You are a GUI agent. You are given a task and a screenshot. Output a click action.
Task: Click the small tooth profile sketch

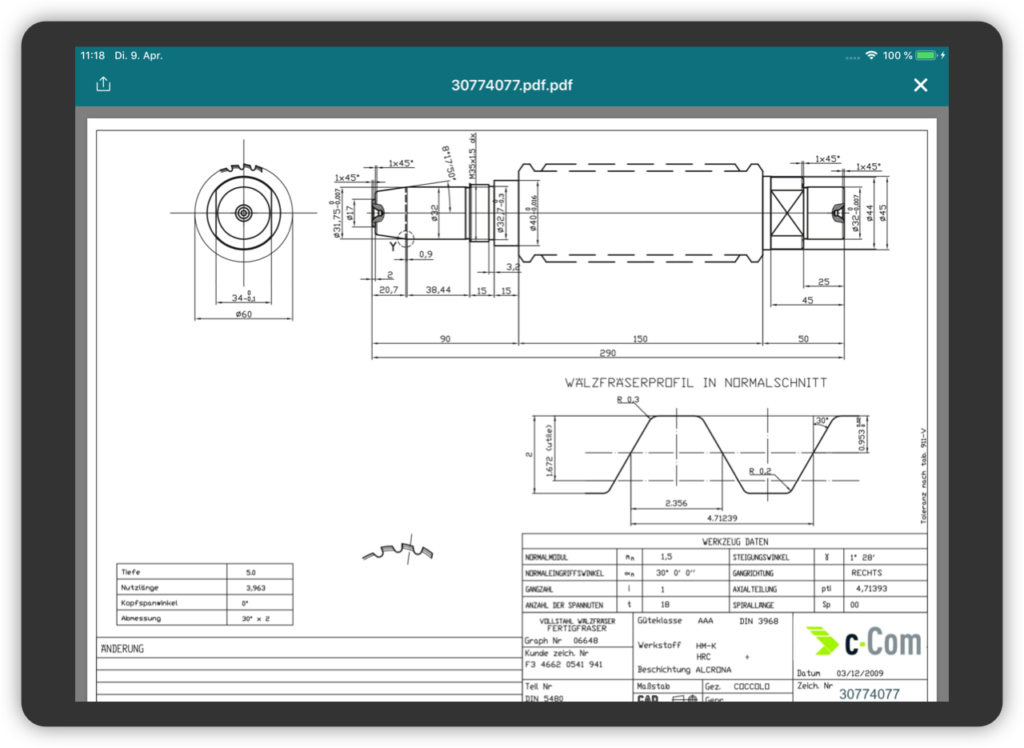(398, 549)
